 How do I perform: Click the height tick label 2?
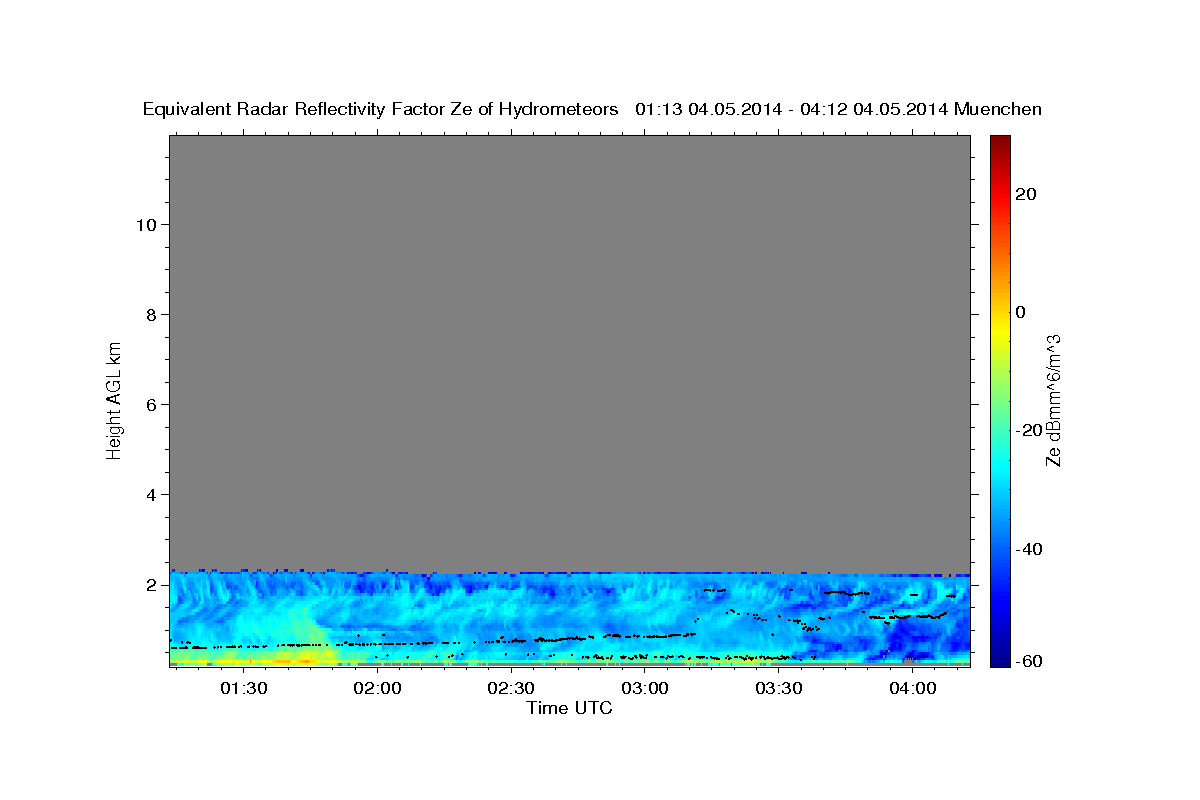pos(149,584)
